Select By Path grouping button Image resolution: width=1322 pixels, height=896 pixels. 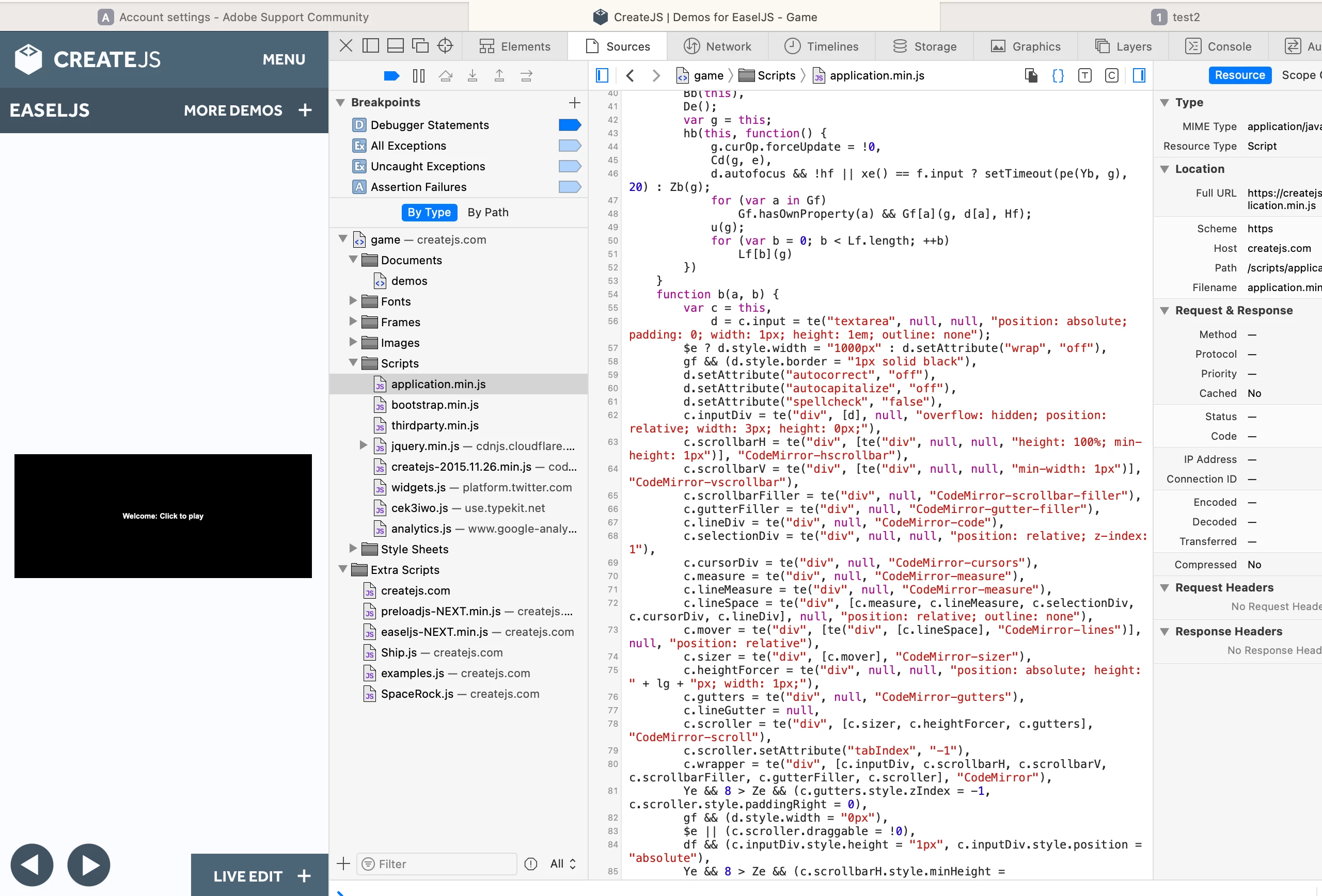(x=487, y=213)
